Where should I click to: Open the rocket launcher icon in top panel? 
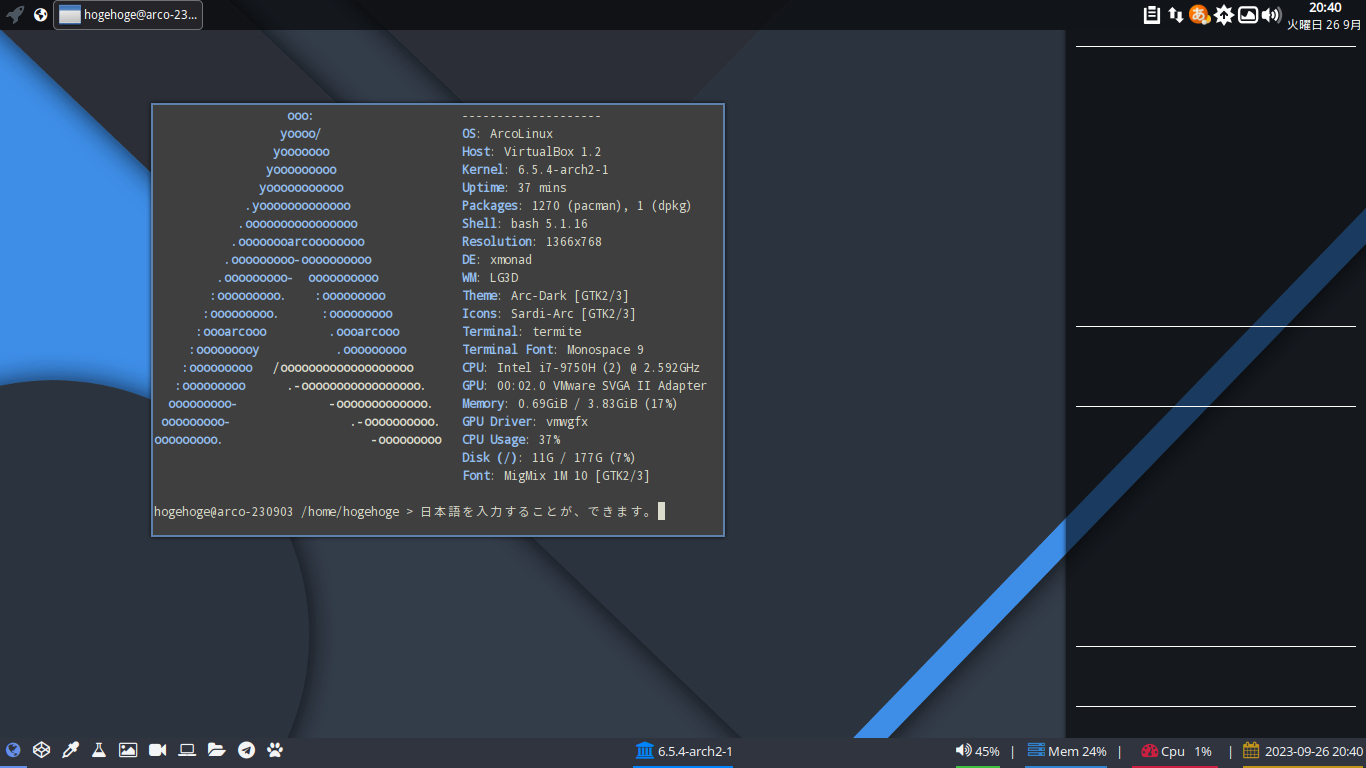coord(15,15)
